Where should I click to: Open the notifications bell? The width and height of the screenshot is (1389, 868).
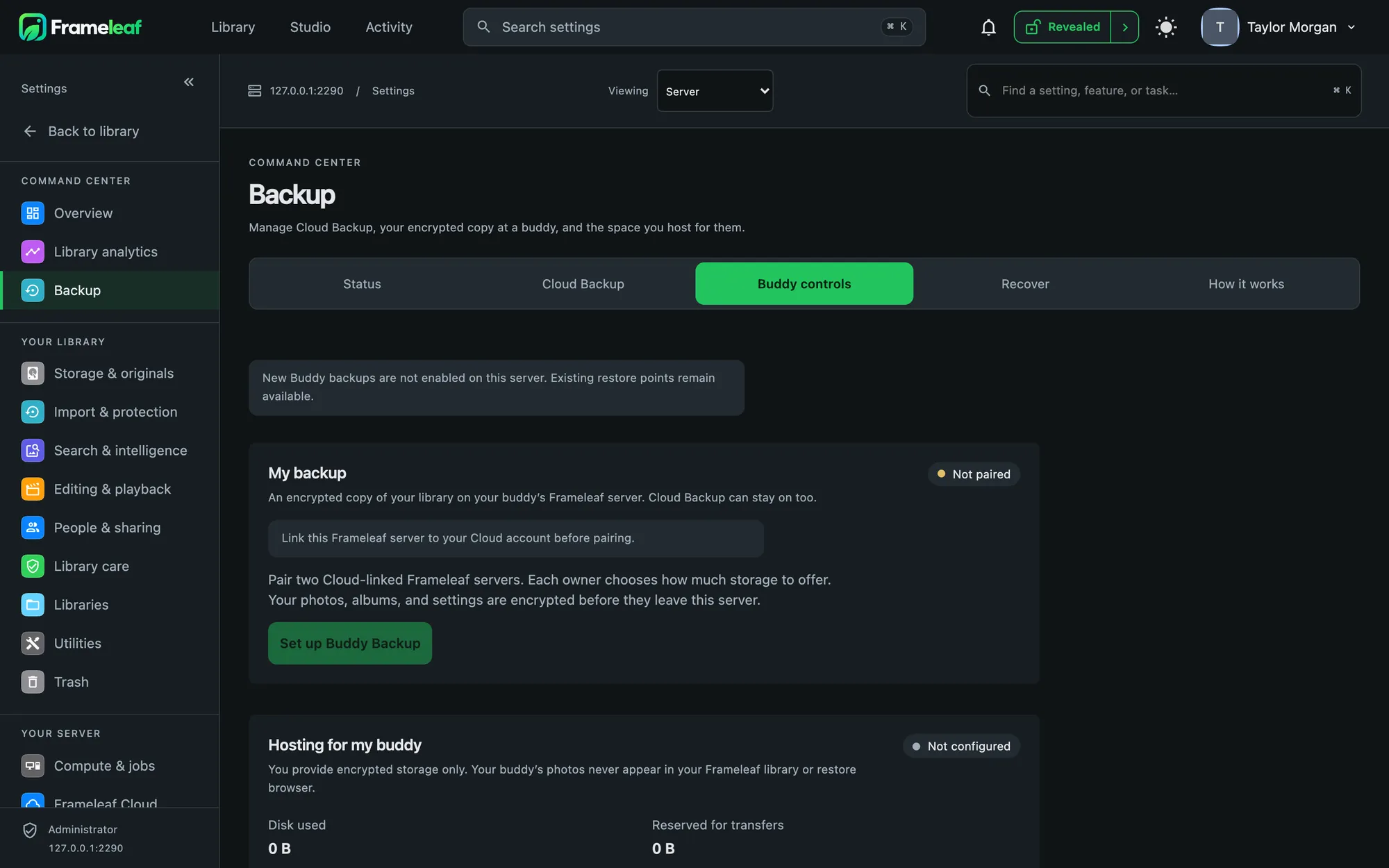[988, 27]
